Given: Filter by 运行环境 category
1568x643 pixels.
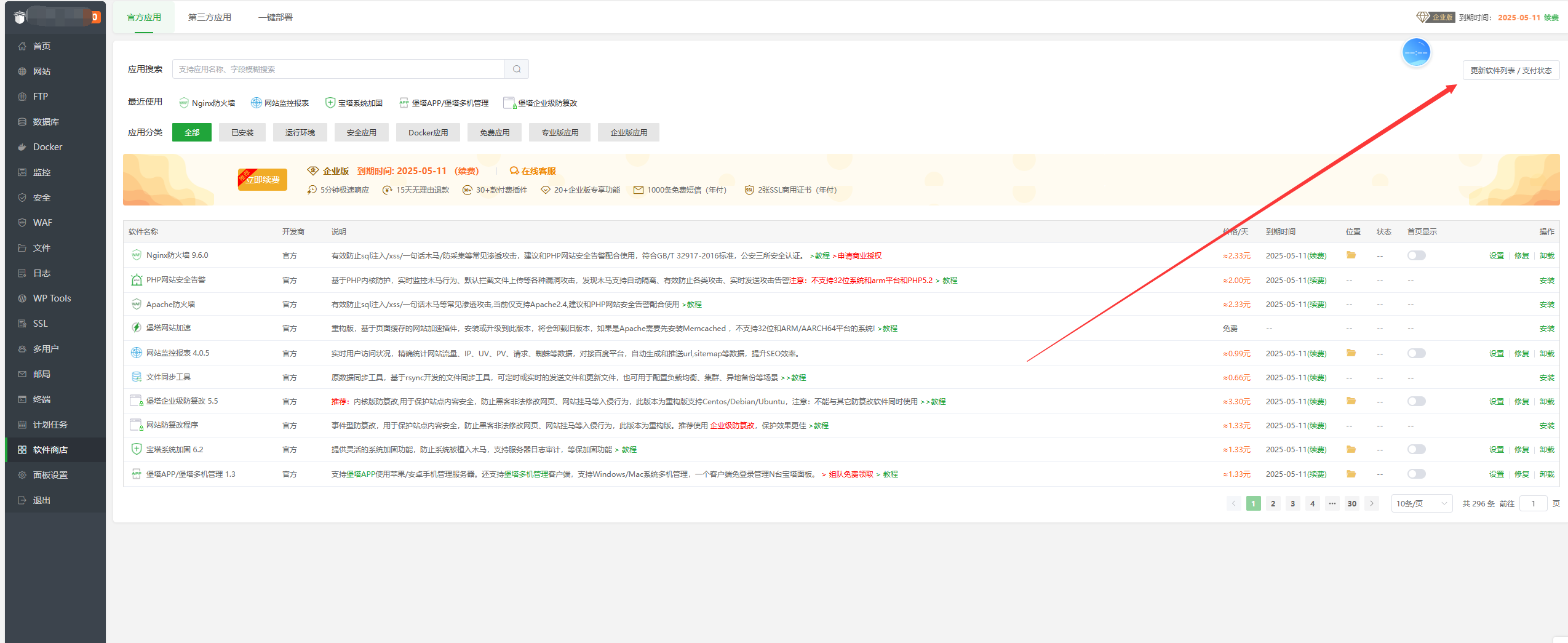Looking at the screenshot, I should coord(300,132).
